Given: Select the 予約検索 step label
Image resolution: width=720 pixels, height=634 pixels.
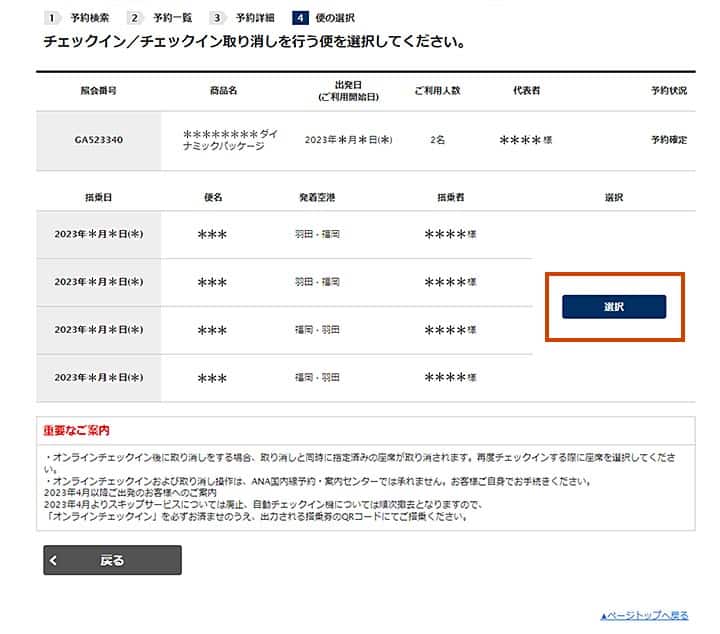Looking at the screenshot, I should 89,18.
